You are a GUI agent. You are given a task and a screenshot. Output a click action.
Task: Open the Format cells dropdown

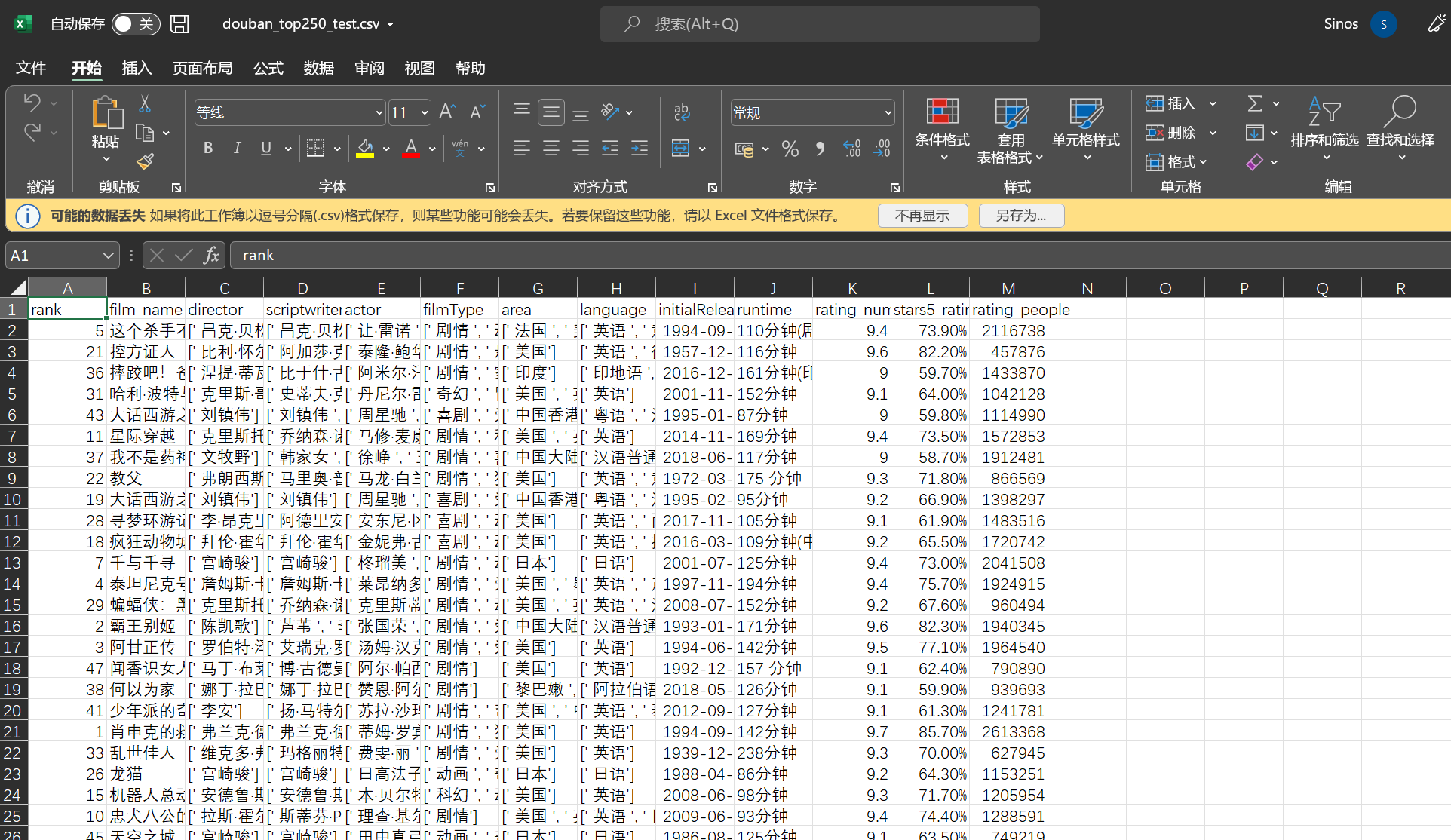(1176, 162)
